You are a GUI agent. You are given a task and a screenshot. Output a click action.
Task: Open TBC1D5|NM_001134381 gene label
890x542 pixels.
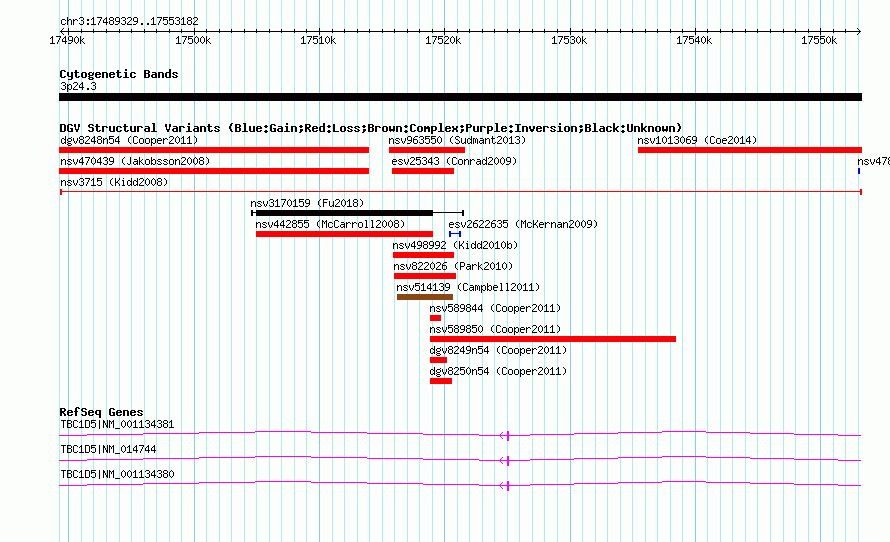[117, 425]
